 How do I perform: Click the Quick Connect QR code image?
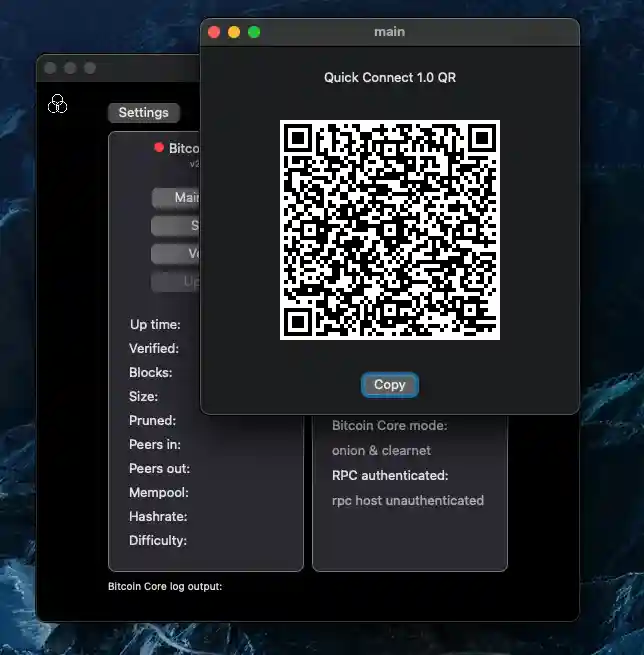click(390, 230)
